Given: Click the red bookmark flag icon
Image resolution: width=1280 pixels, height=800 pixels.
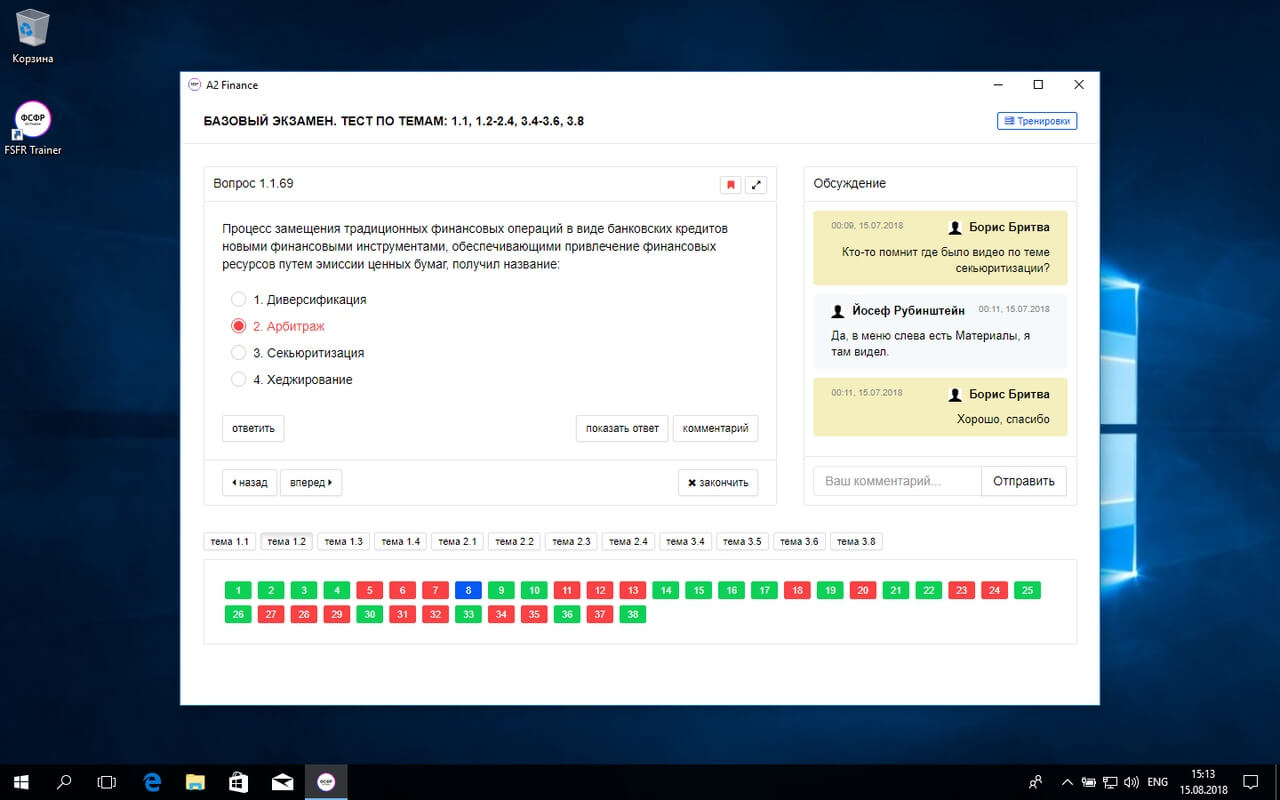Looking at the screenshot, I should tap(731, 185).
